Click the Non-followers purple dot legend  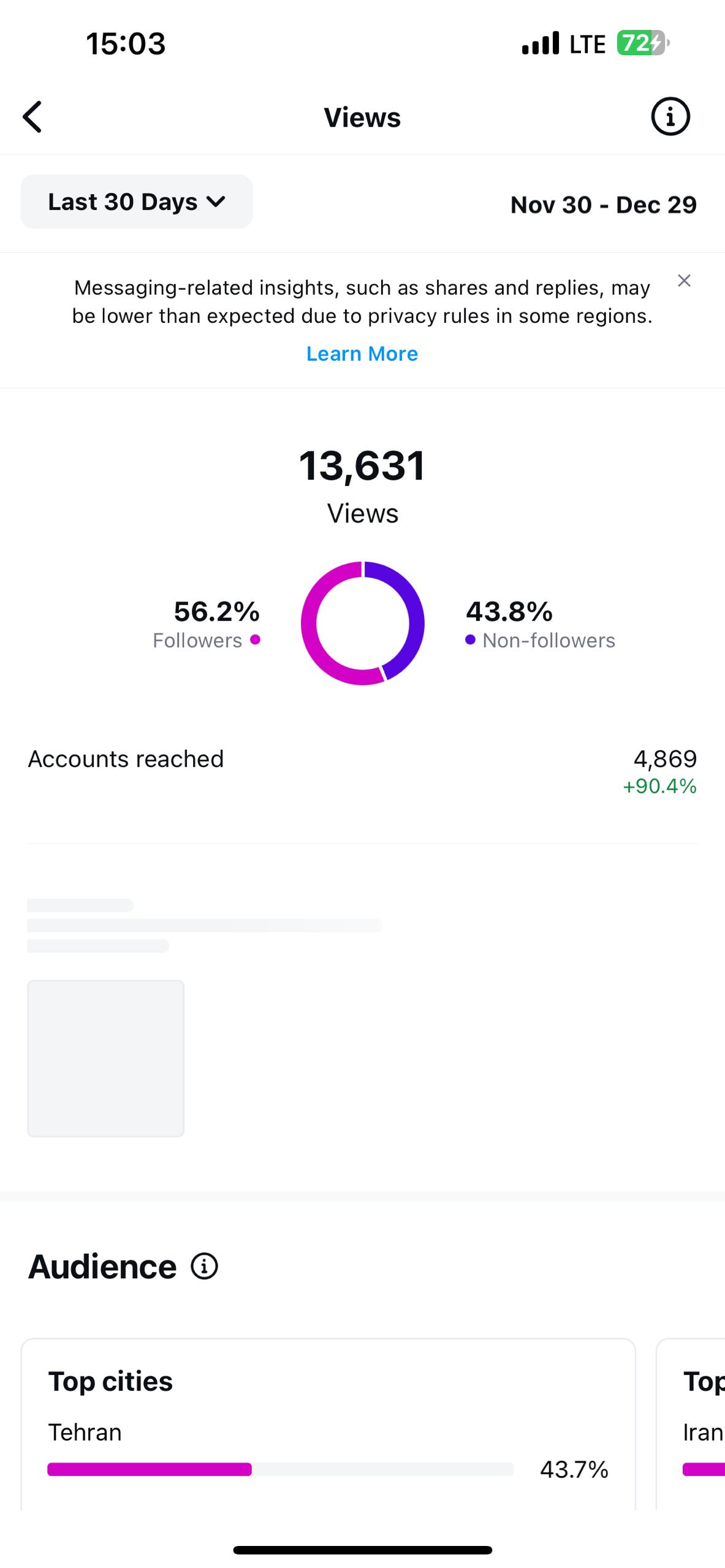[x=470, y=639]
